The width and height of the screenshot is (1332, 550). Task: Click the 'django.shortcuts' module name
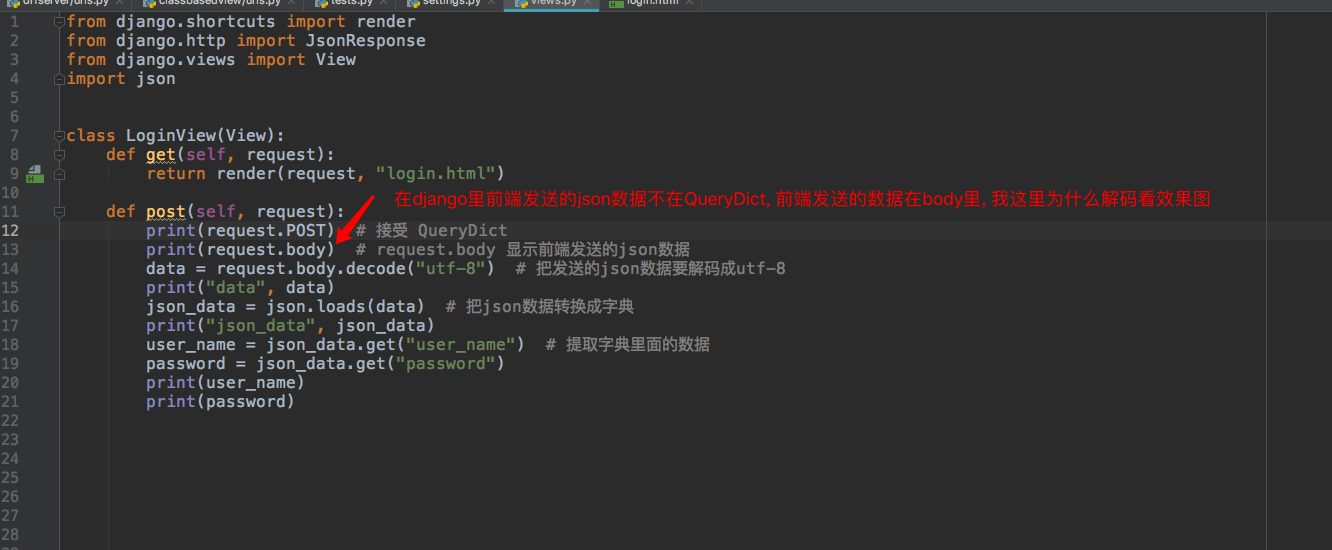pos(196,21)
